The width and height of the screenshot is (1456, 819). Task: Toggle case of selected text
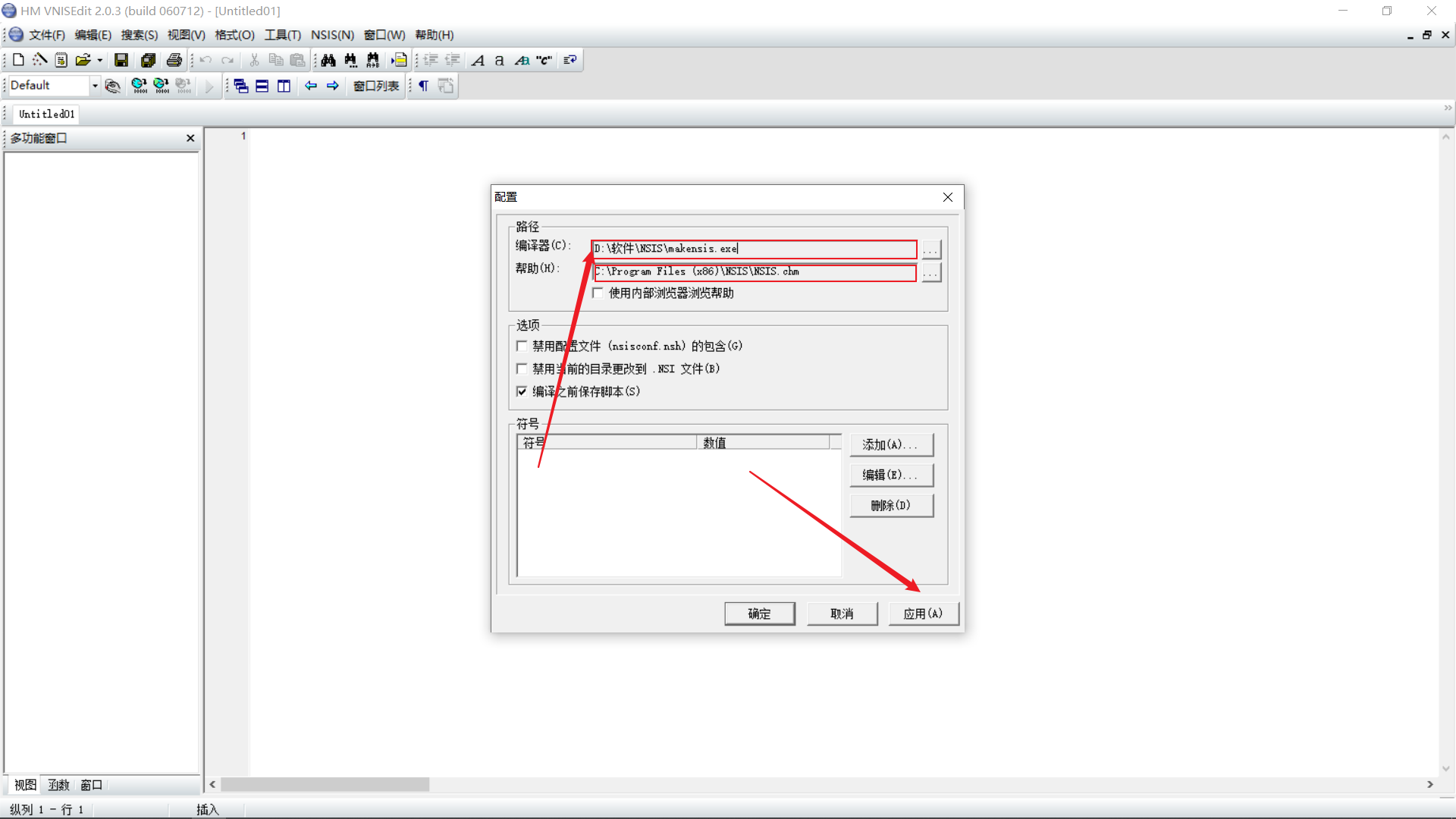522,60
